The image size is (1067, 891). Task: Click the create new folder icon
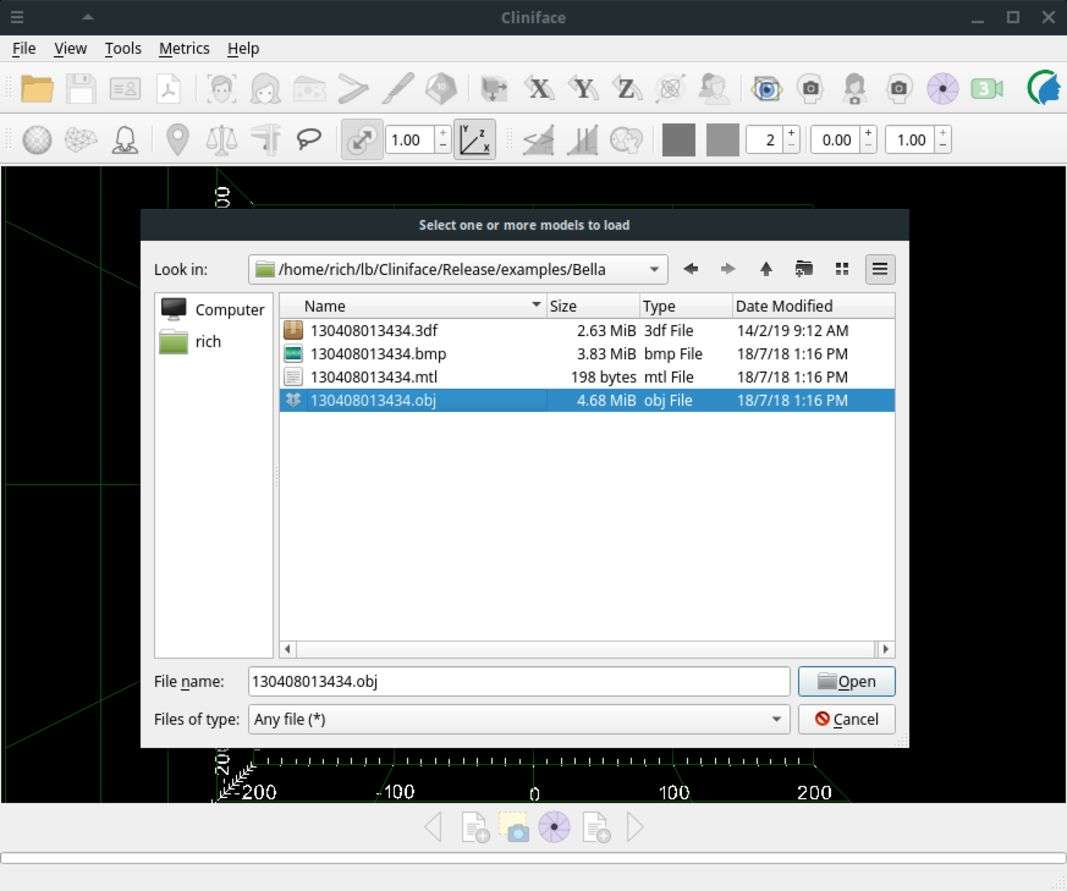coord(804,269)
